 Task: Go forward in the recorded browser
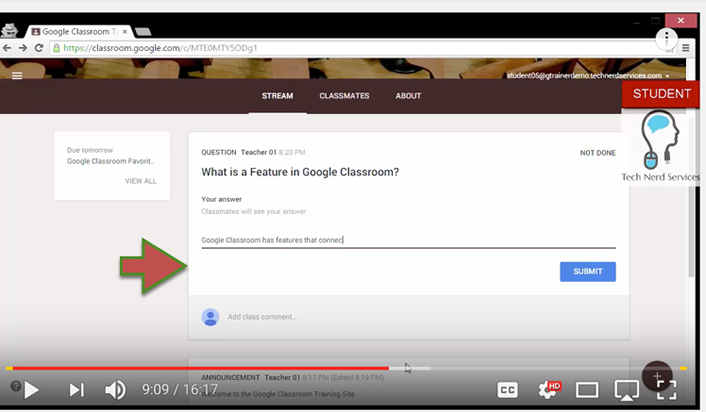[23, 48]
